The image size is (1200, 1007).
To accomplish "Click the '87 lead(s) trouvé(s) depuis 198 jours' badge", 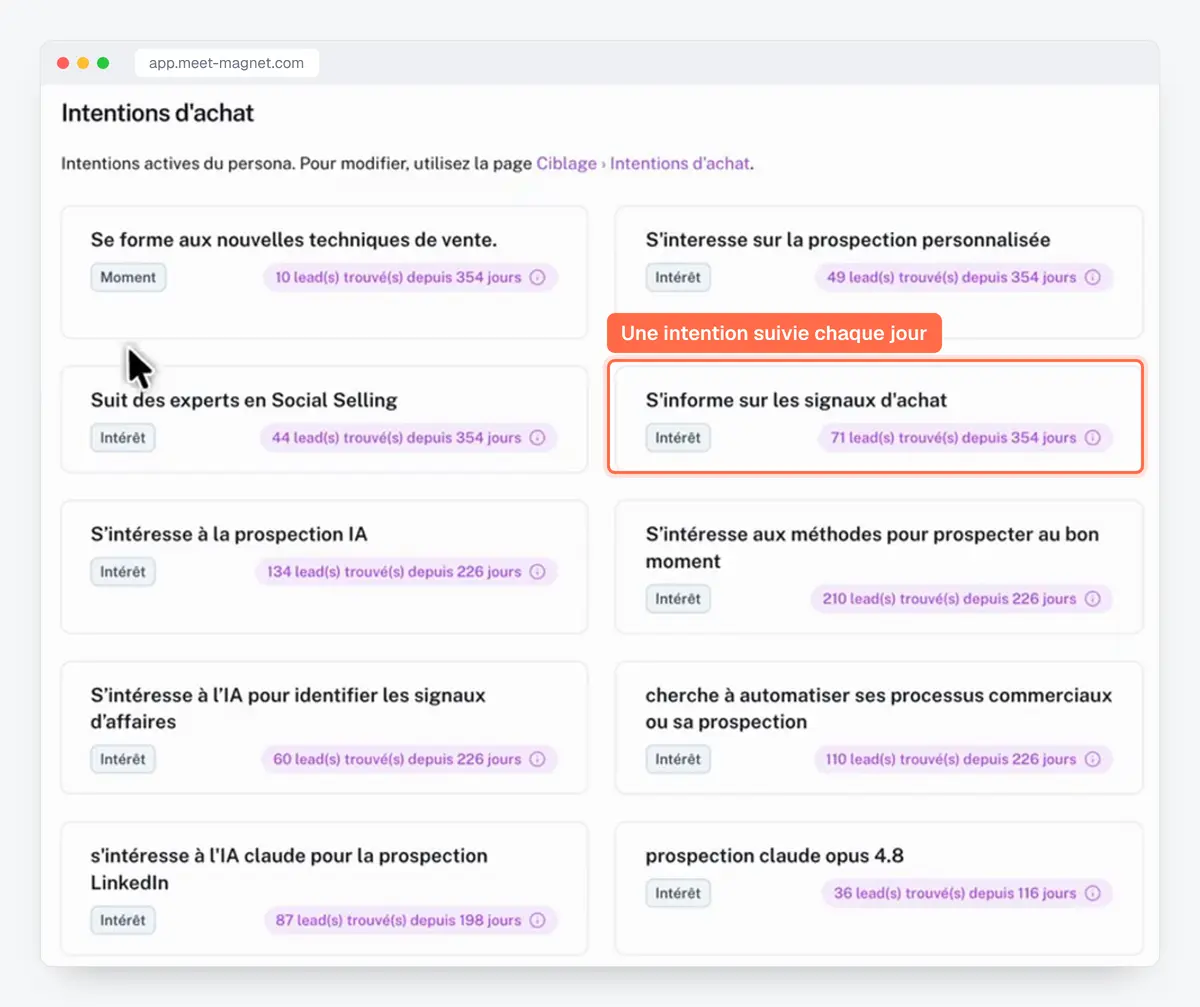I will 411,920.
